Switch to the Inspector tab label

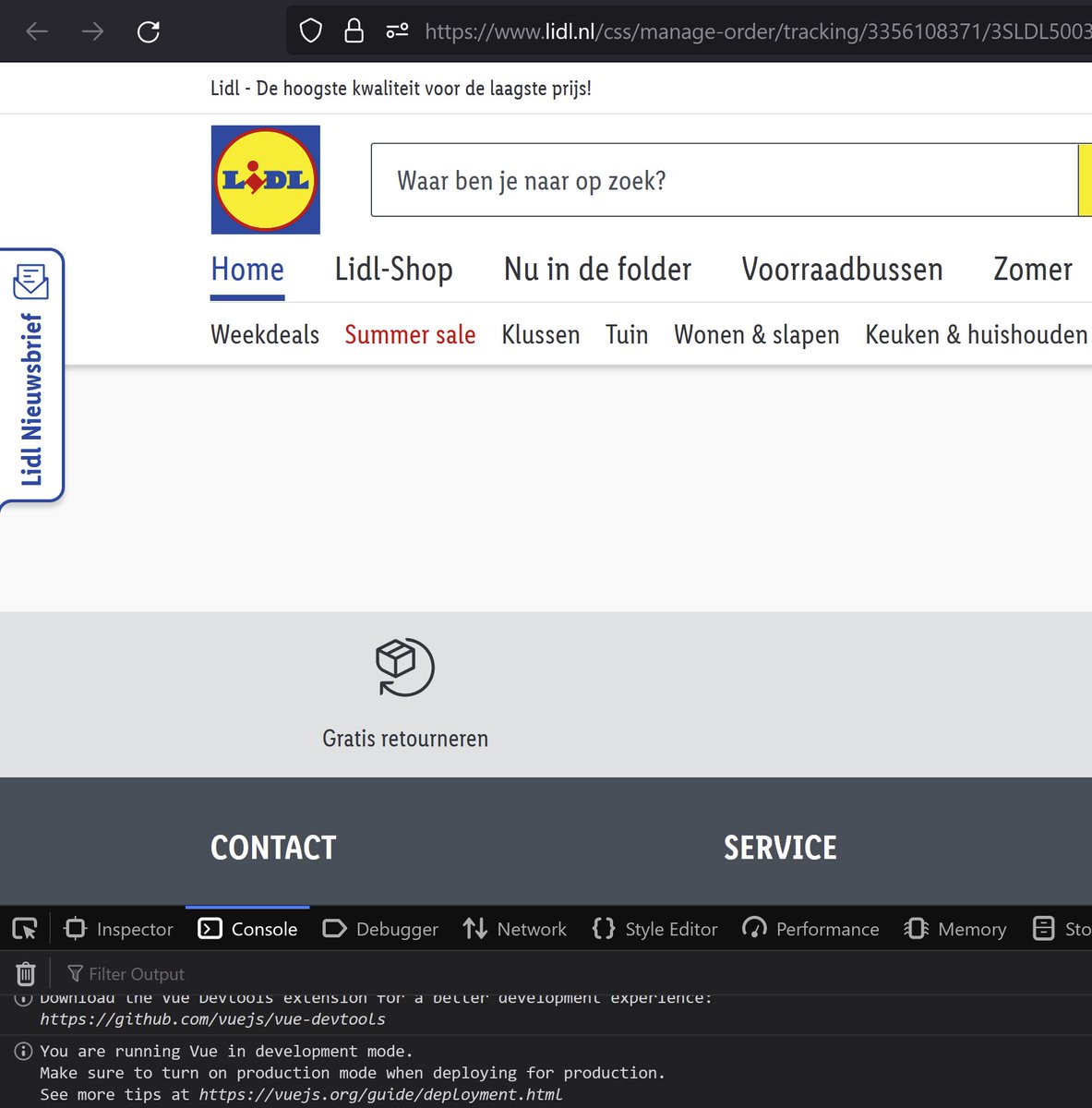tap(135, 930)
